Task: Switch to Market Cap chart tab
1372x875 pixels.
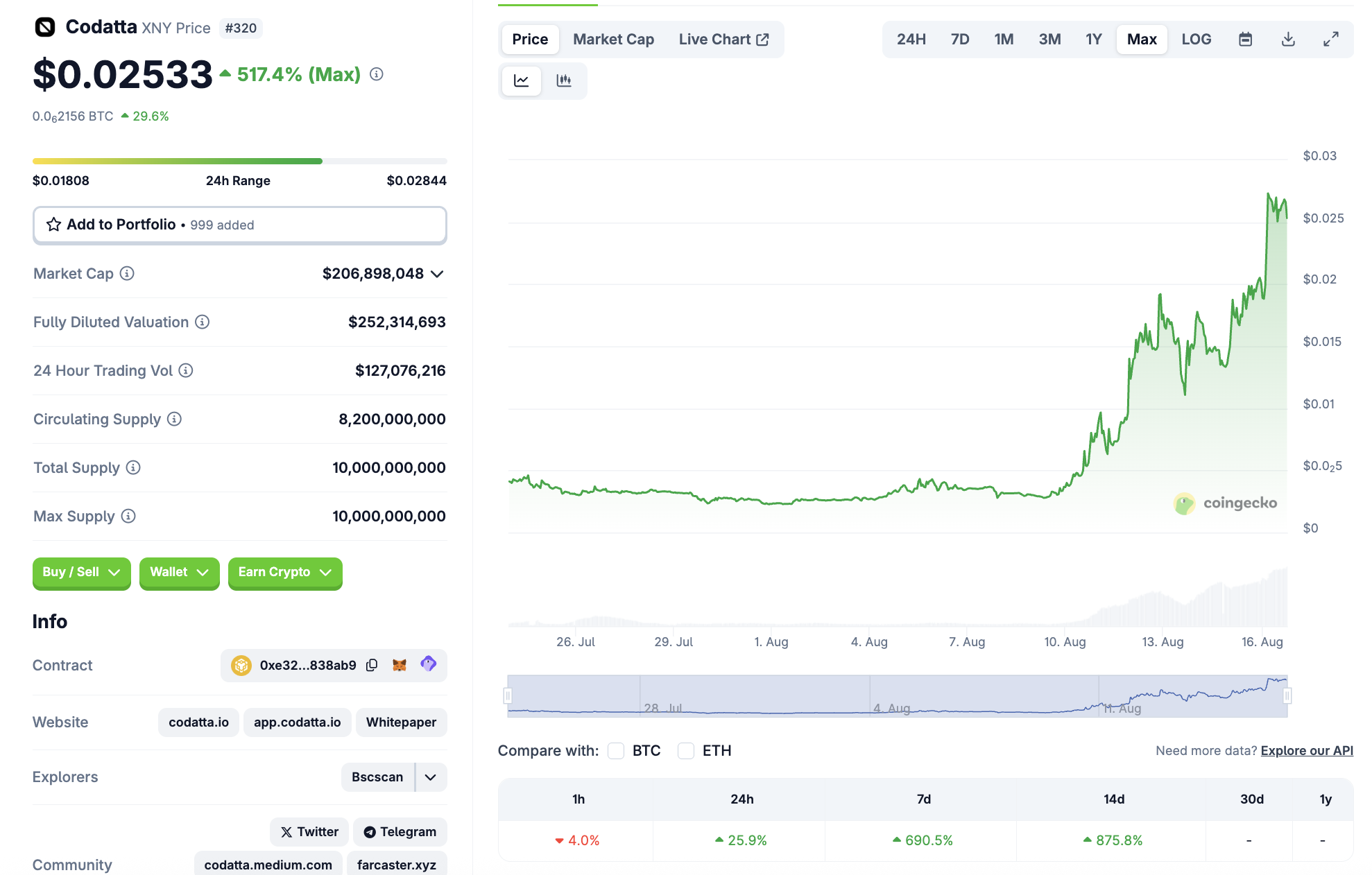Action: tap(613, 40)
